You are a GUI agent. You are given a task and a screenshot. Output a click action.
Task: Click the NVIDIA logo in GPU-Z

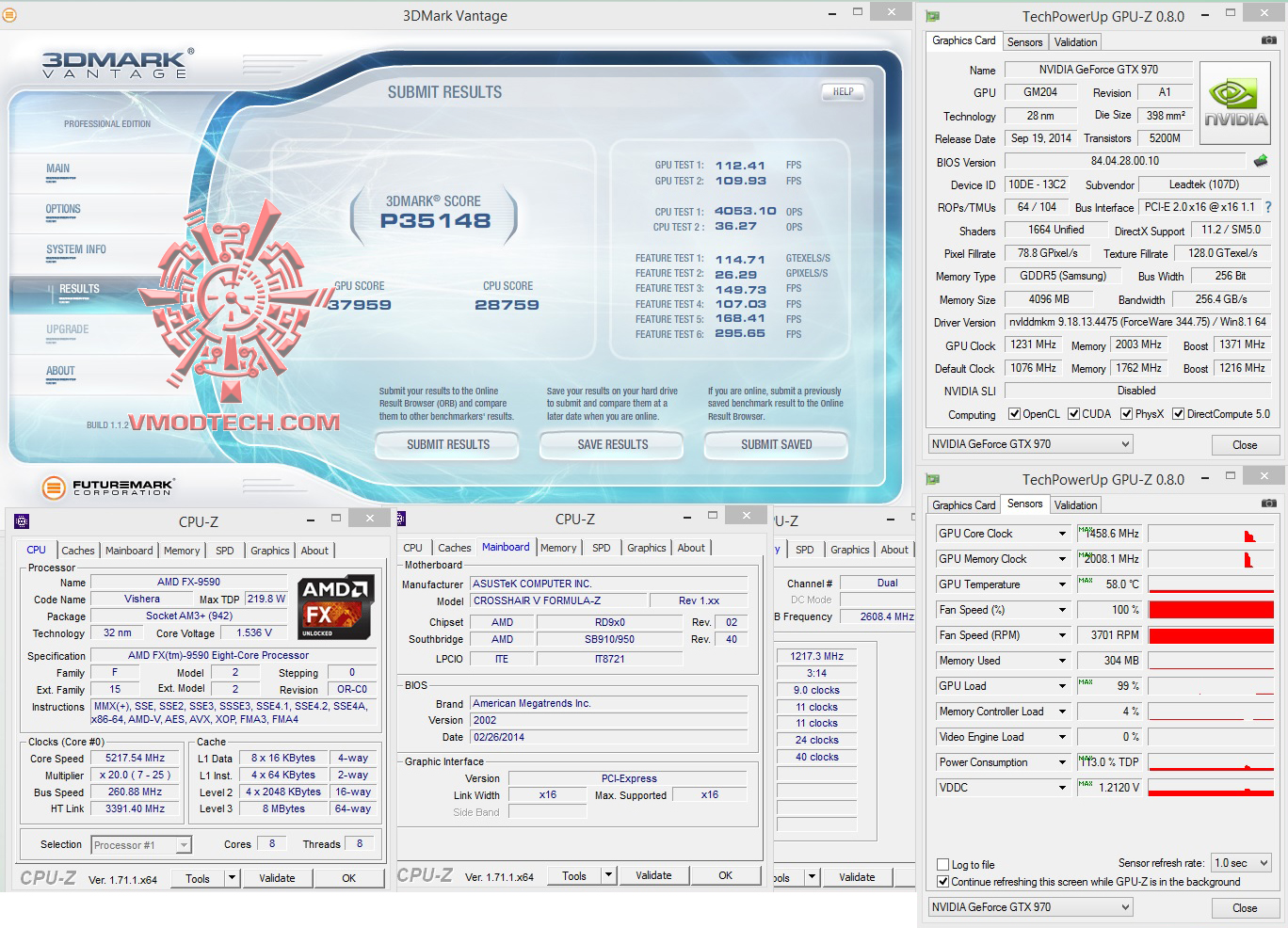tap(1236, 103)
